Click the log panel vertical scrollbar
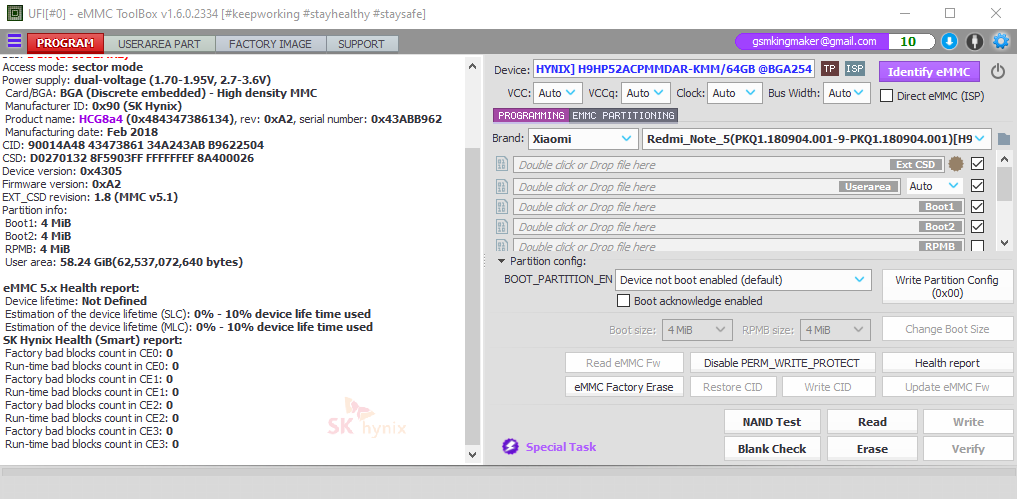 pos(473,297)
